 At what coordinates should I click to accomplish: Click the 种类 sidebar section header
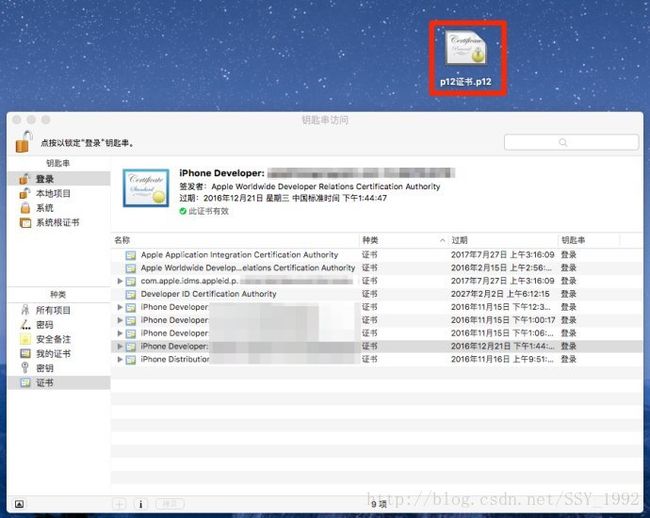[x=58, y=294]
